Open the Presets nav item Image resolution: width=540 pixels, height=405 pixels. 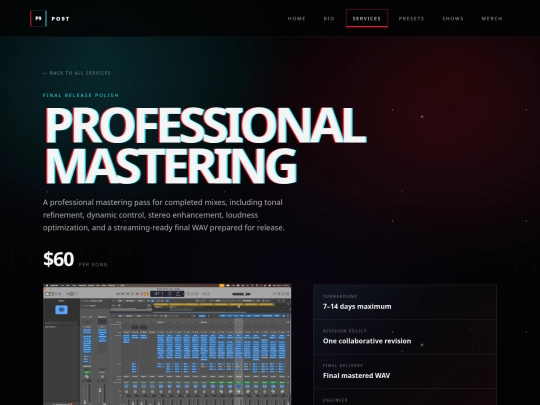(x=411, y=19)
